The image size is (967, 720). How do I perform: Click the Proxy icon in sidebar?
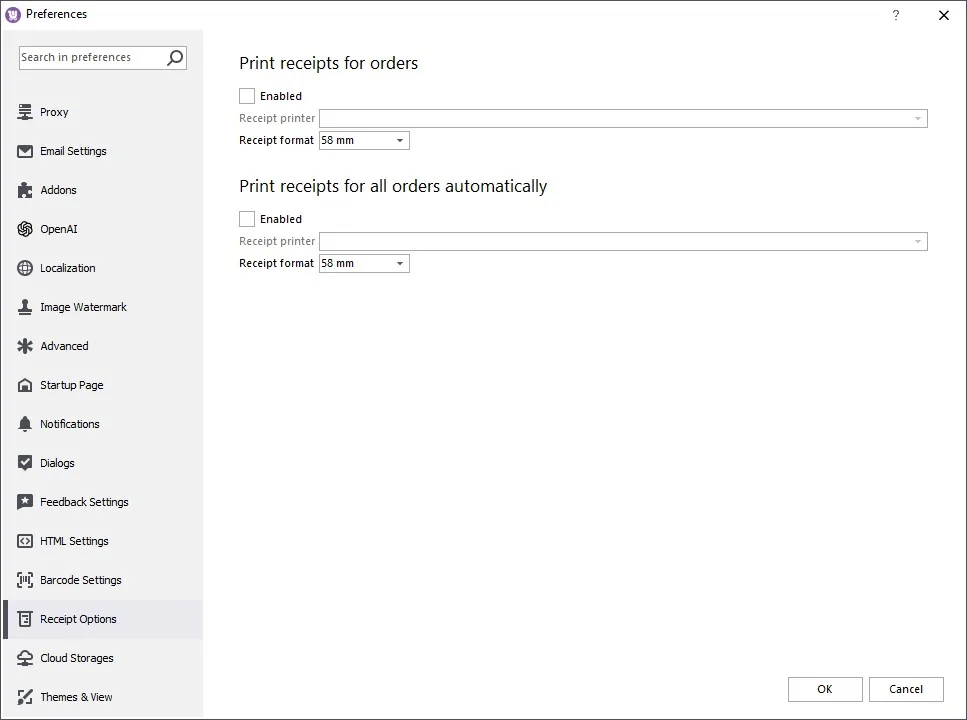click(25, 112)
